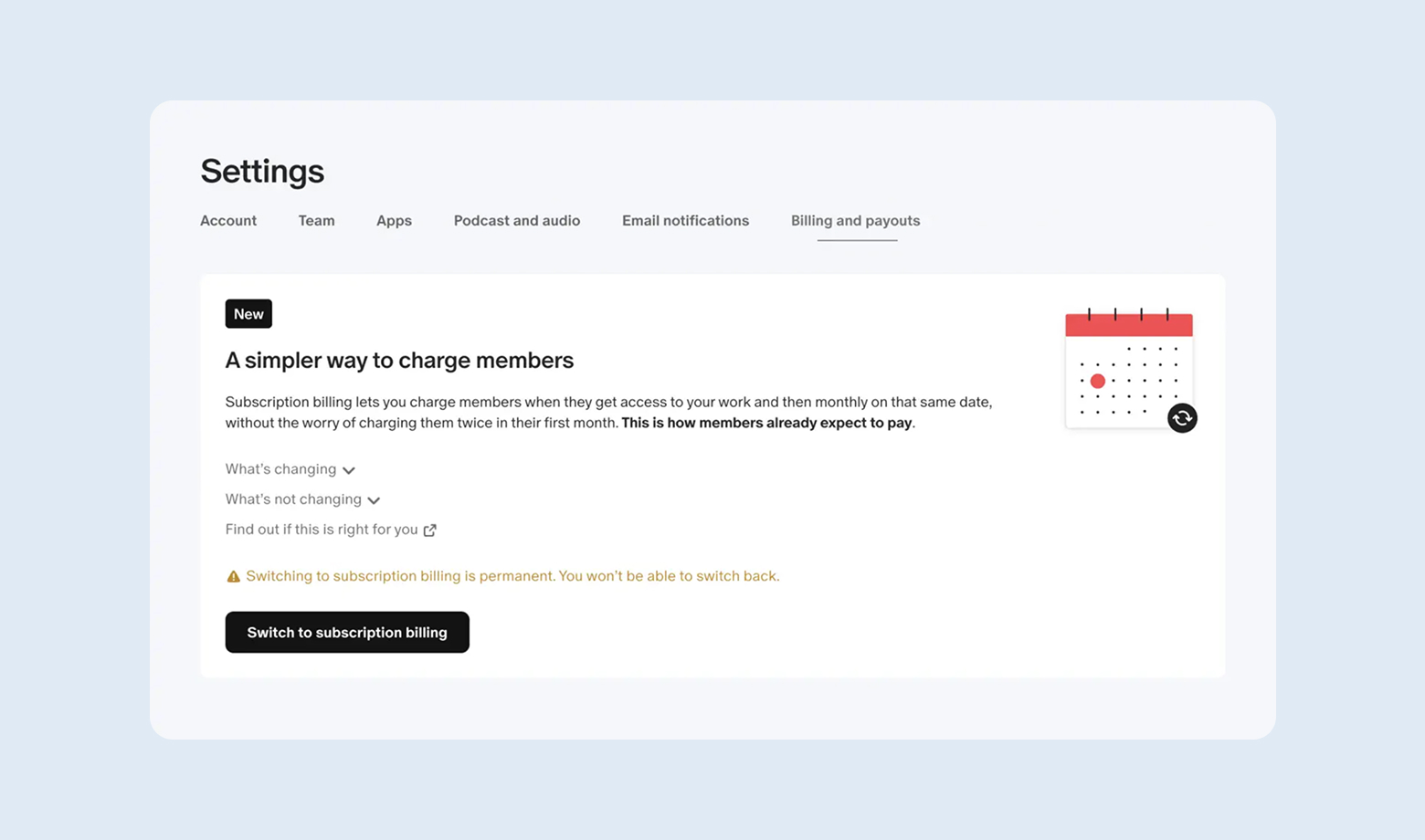Expand the What's changing section label
Screen dimensions: 1425x840
[280, 469]
